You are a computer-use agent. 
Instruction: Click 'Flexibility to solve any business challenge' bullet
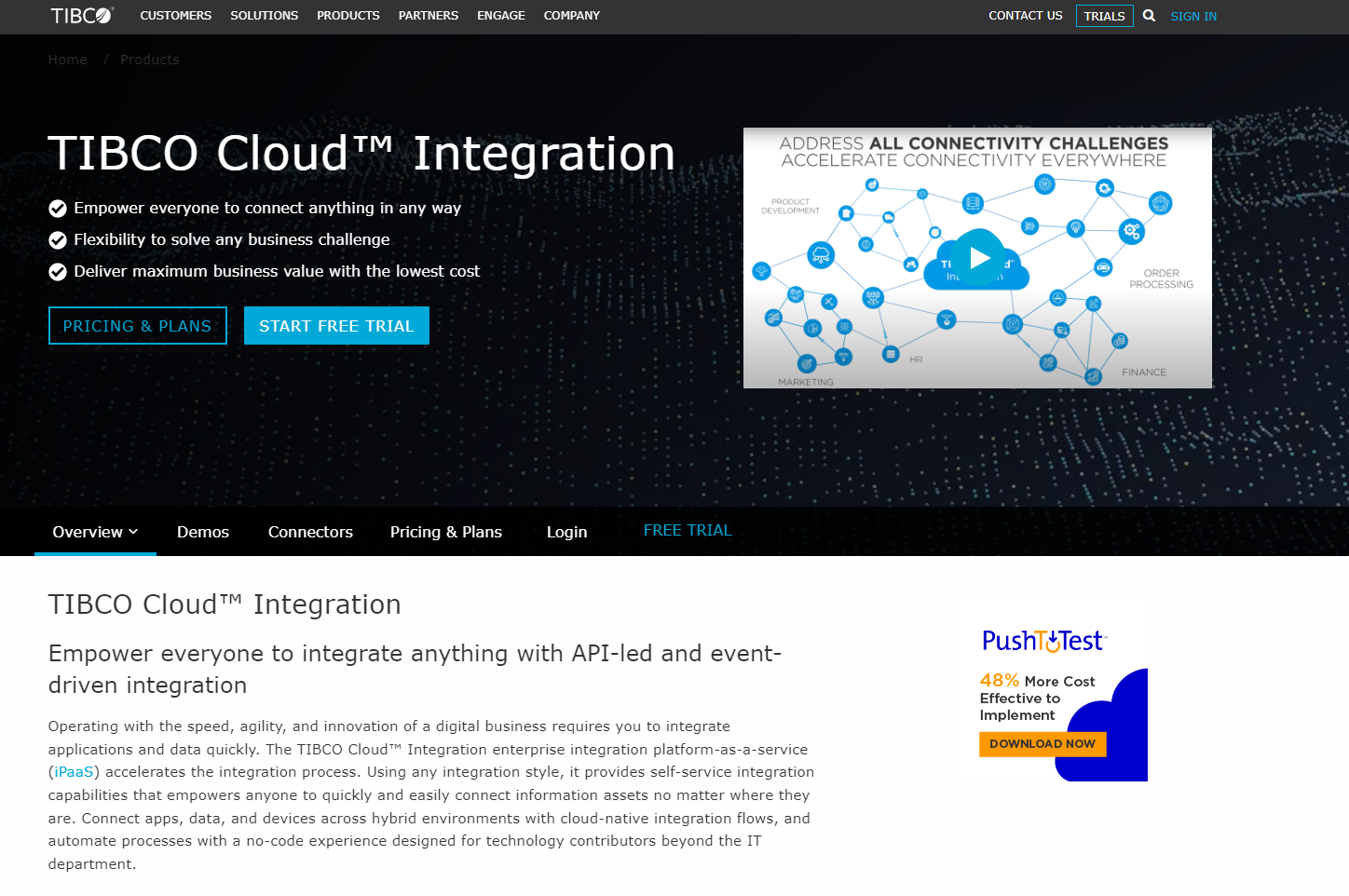[232, 239]
